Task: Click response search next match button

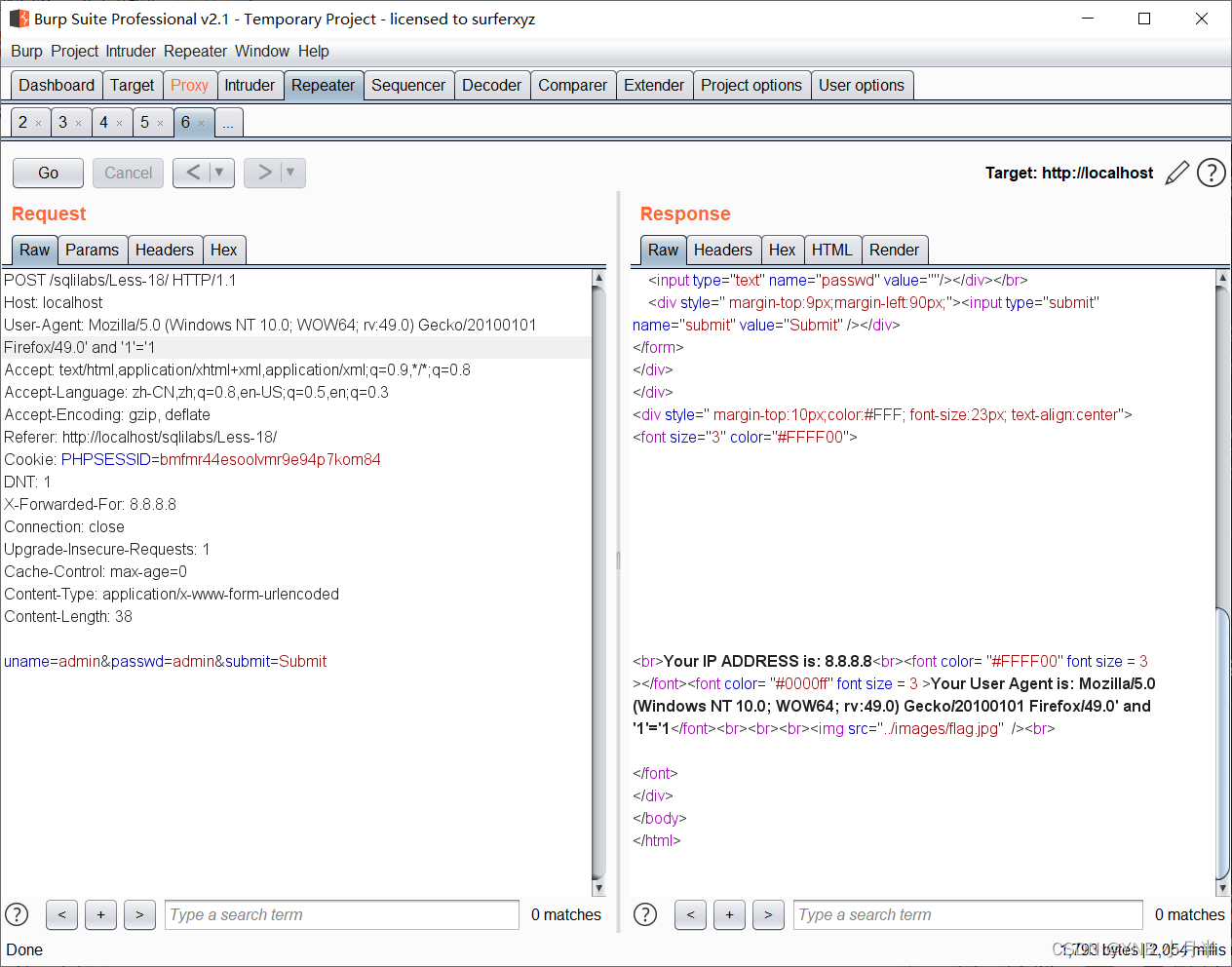Action: click(768, 914)
